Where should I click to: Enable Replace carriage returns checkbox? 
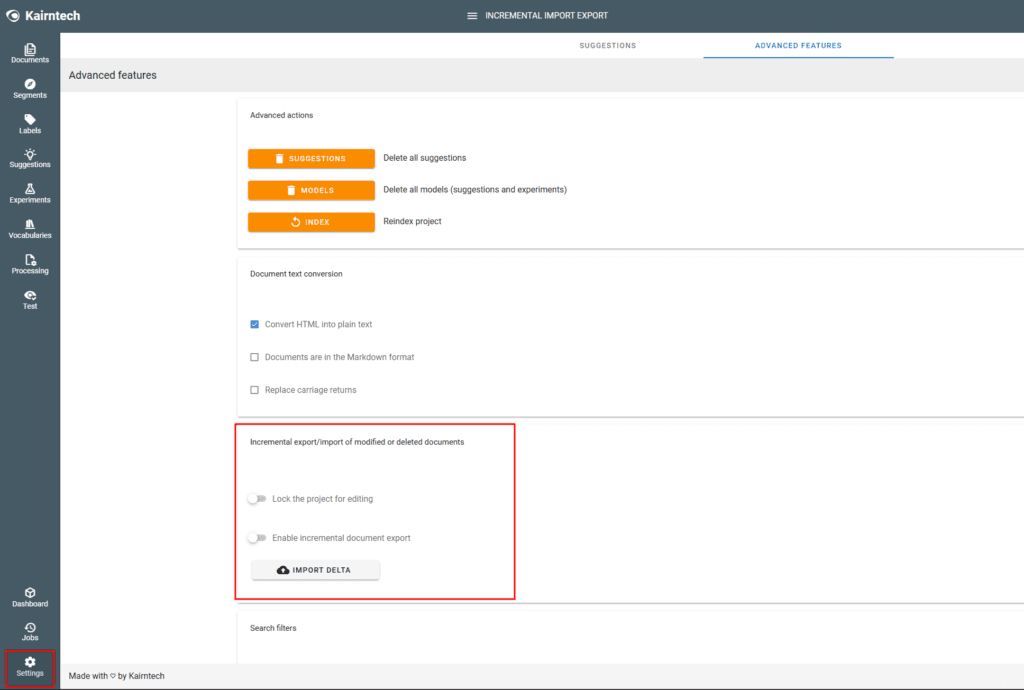tap(254, 390)
